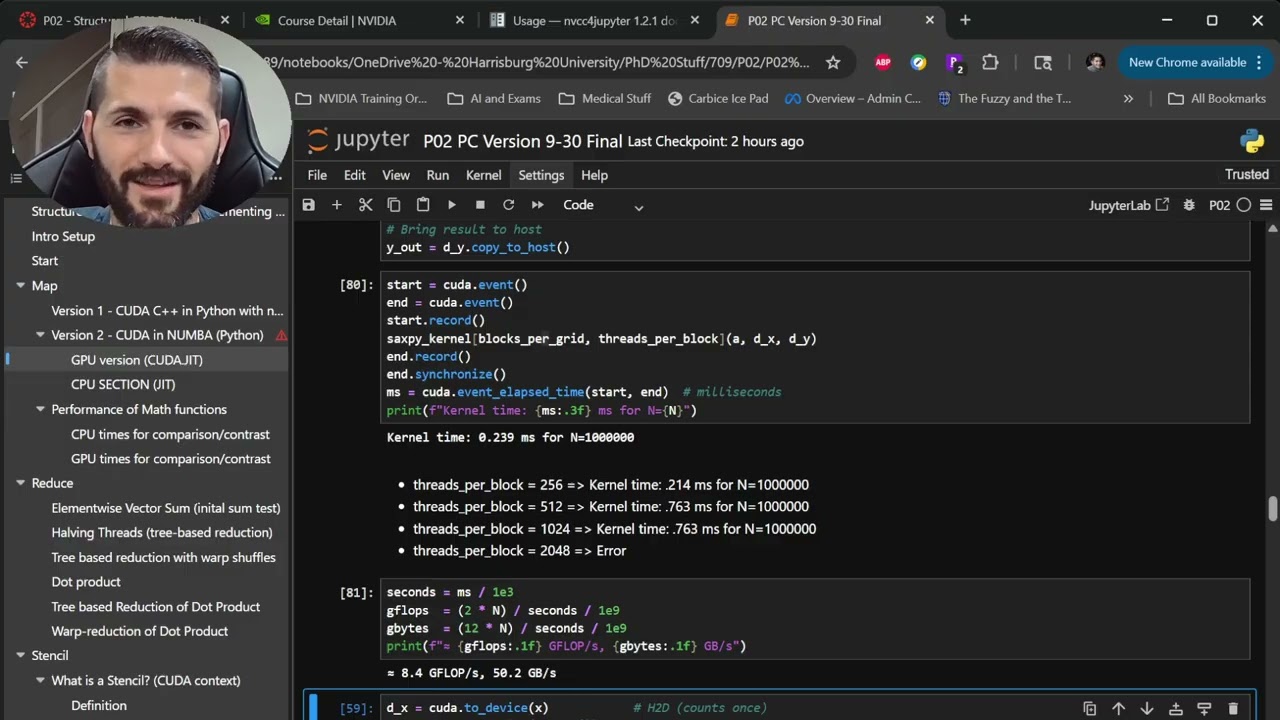Image resolution: width=1280 pixels, height=720 pixels.
Task: Run the selected cell
Action: tap(452, 205)
